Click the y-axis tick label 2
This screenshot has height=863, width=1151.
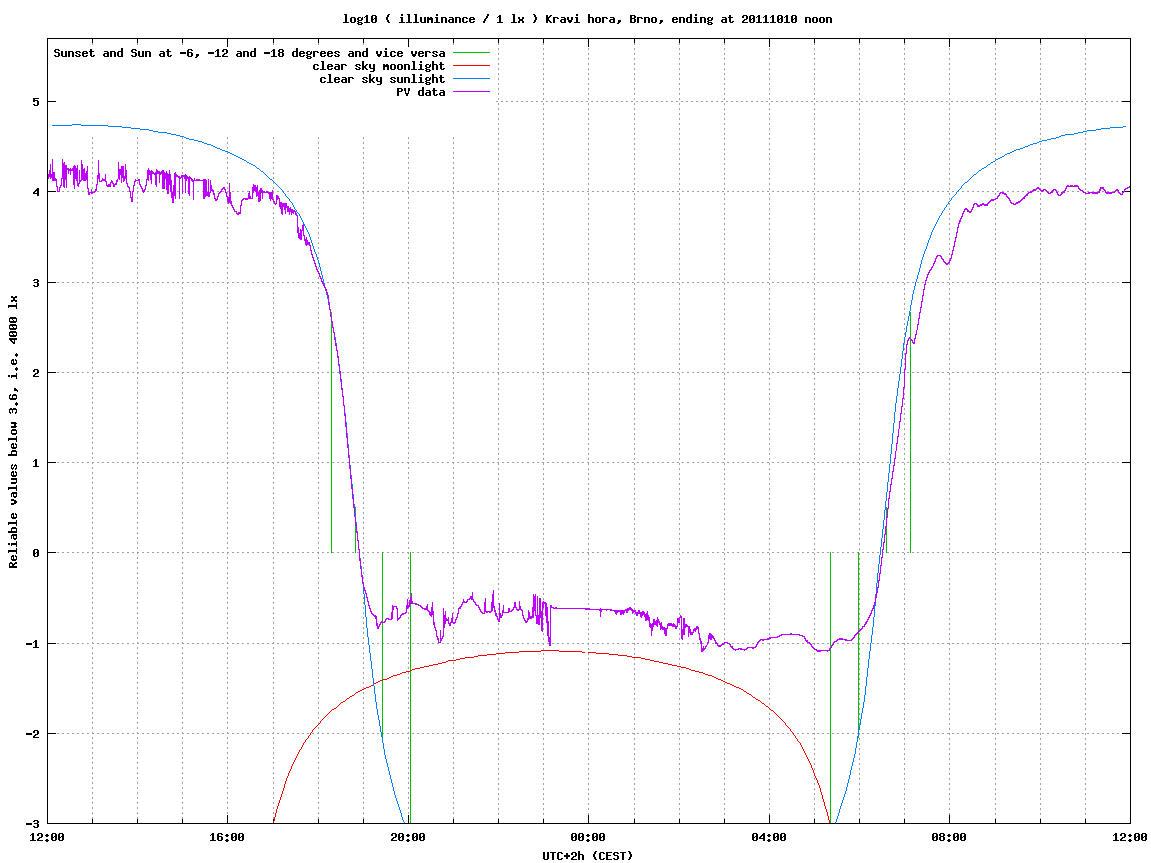tap(36, 373)
